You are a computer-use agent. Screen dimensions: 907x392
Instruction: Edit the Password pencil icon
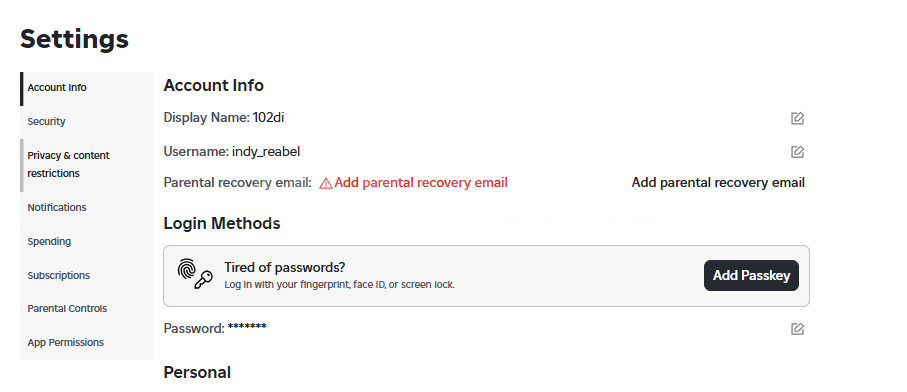pos(797,329)
